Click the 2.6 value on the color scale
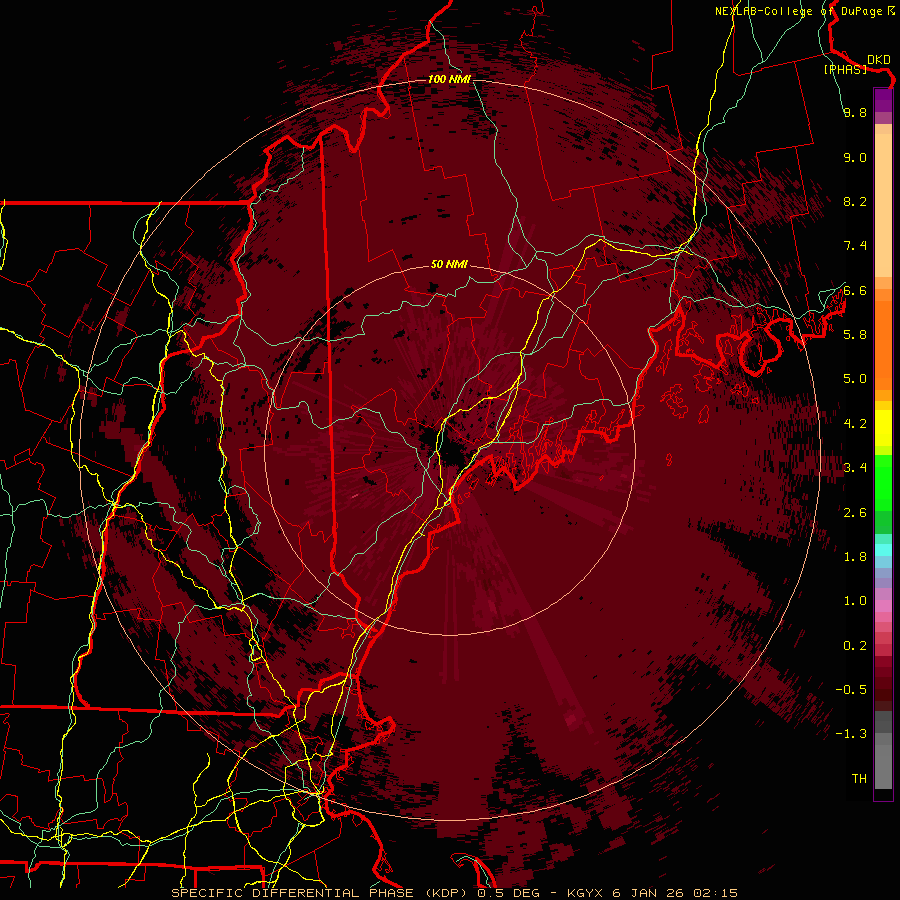 click(855, 512)
